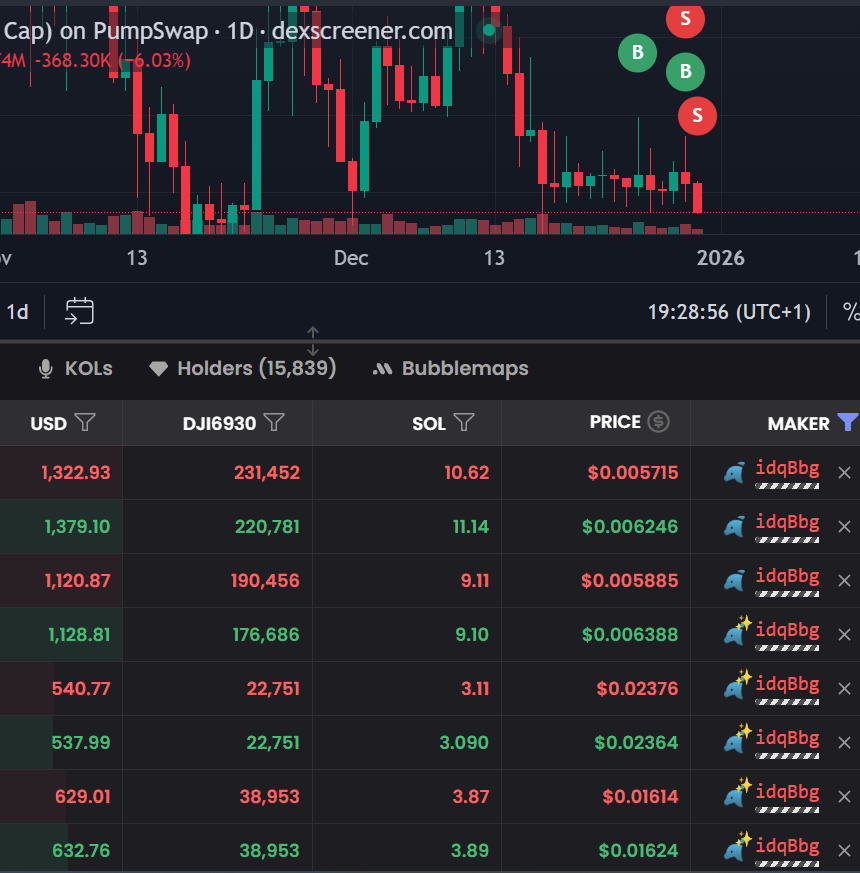Click the sparkle dolphin icon in the $0.01614 row
The image size is (860, 873).
click(x=738, y=793)
